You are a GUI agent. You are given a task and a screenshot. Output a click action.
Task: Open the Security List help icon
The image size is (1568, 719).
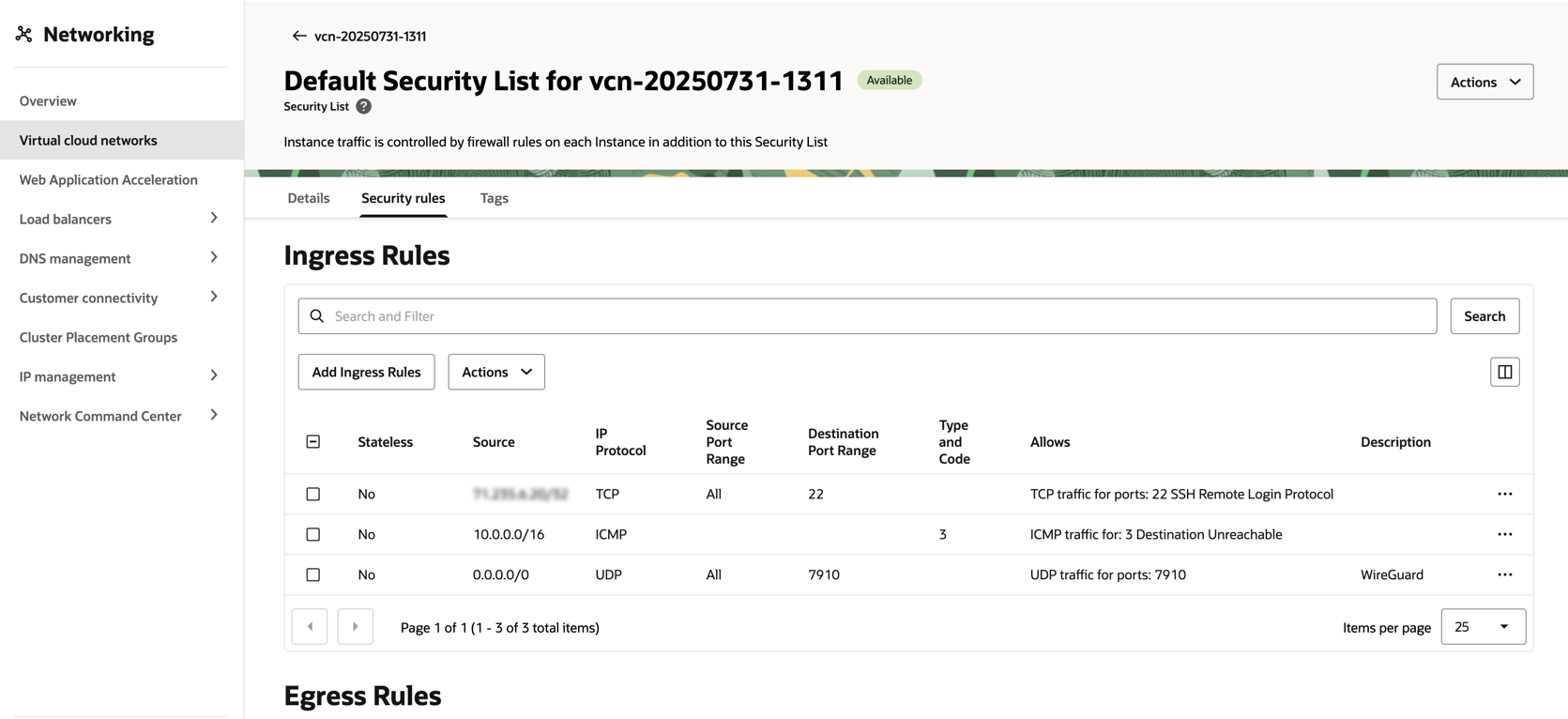[x=364, y=107]
